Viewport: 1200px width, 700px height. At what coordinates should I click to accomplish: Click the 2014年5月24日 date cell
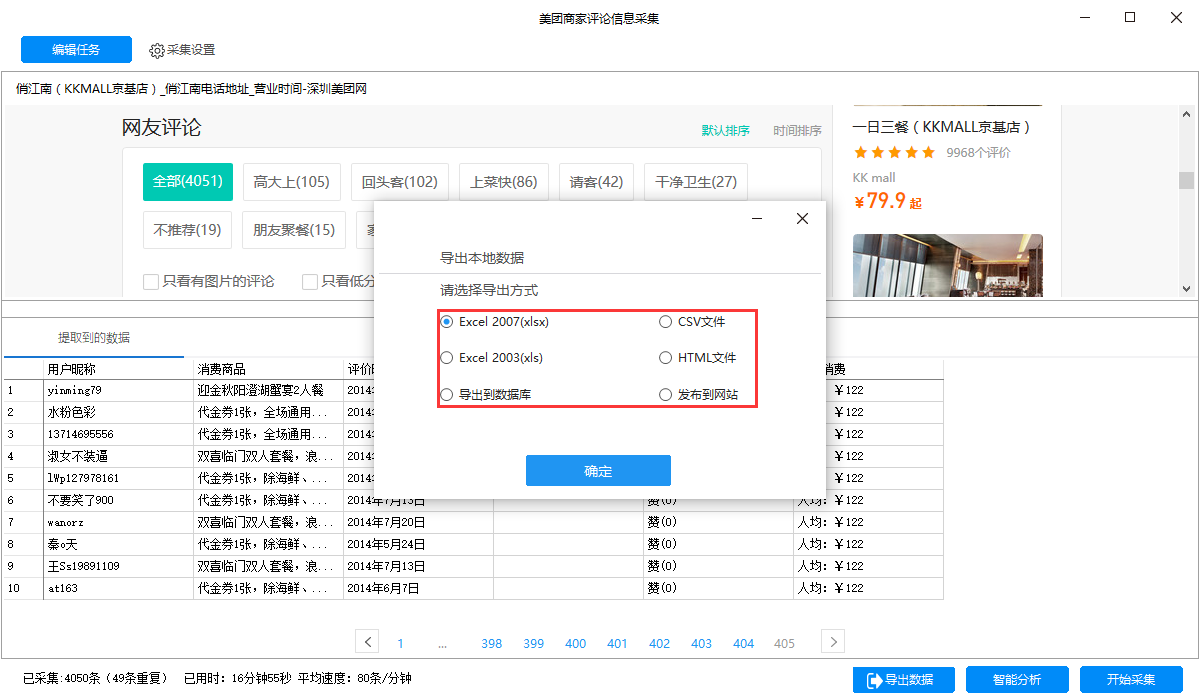click(419, 544)
